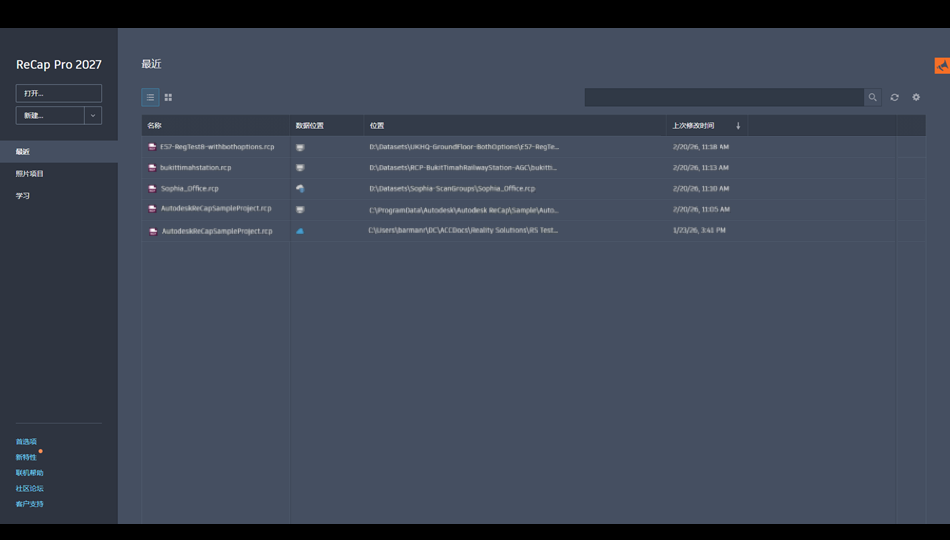950x540 pixels.
Task: Open the 社区论坛 link
Action: (x=30, y=488)
